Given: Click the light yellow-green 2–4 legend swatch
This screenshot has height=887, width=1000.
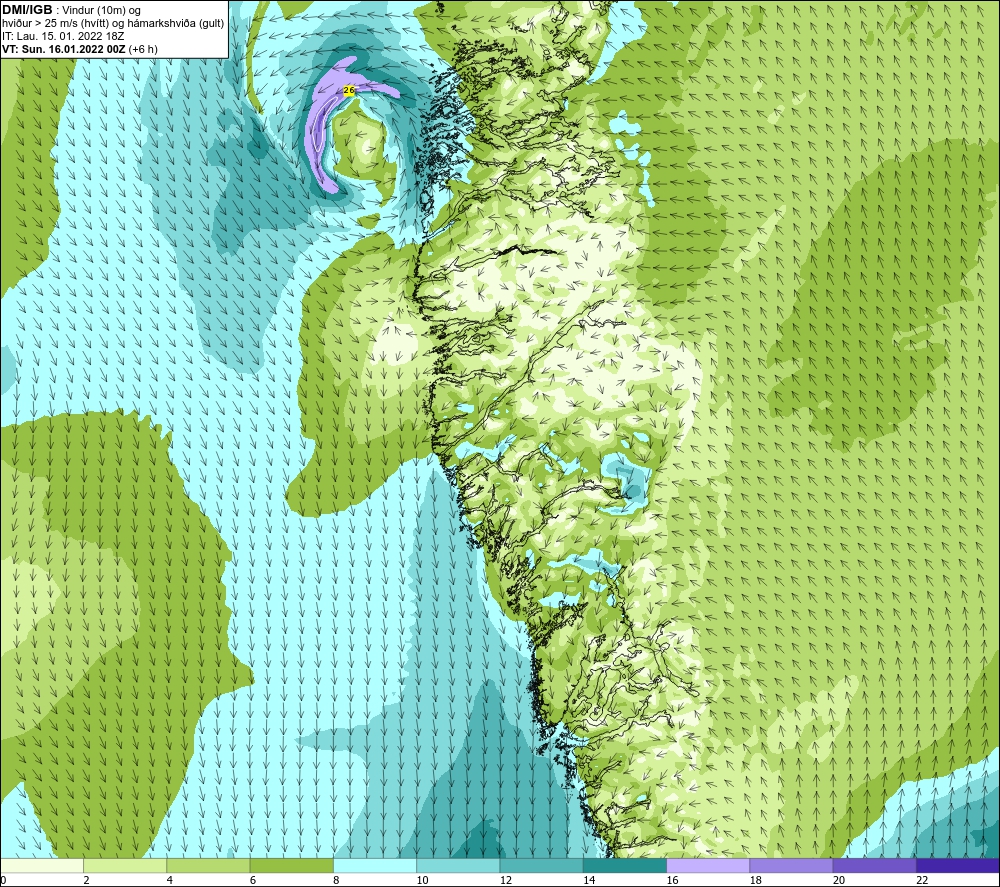Looking at the screenshot, I should 125,865.
